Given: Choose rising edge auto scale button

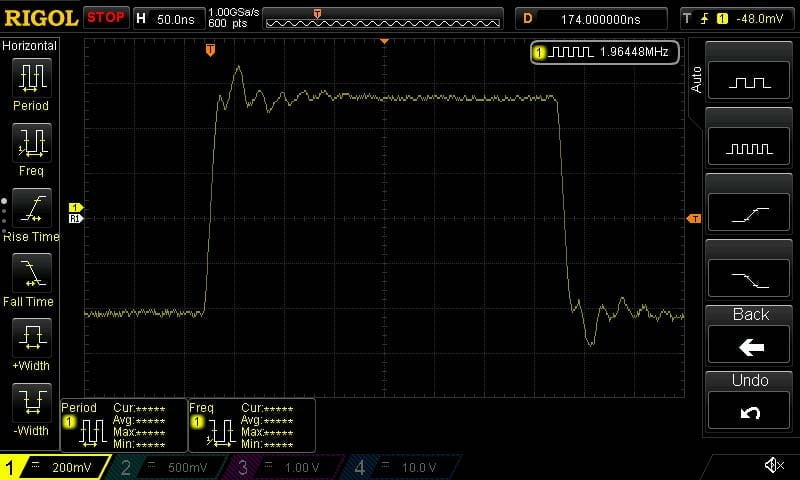Looking at the screenshot, I should (x=749, y=213).
